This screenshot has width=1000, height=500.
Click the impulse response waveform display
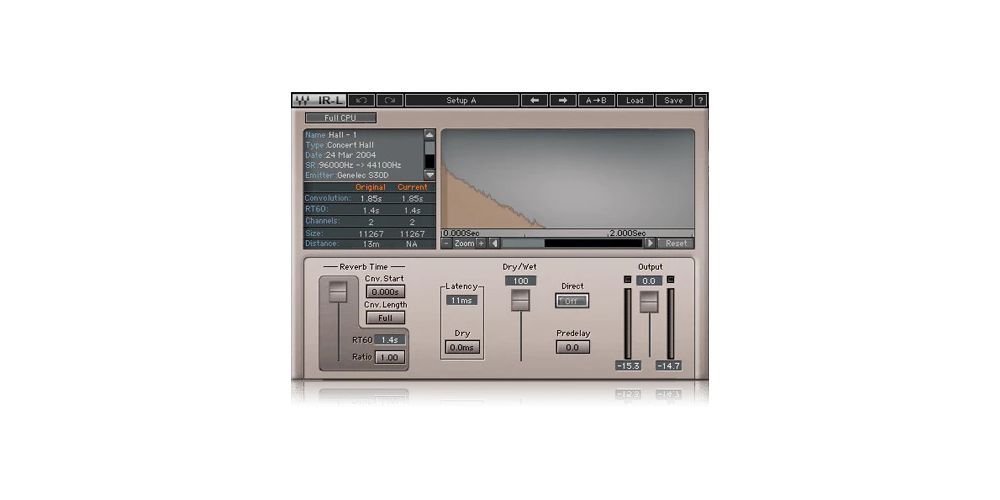coord(568,179)
